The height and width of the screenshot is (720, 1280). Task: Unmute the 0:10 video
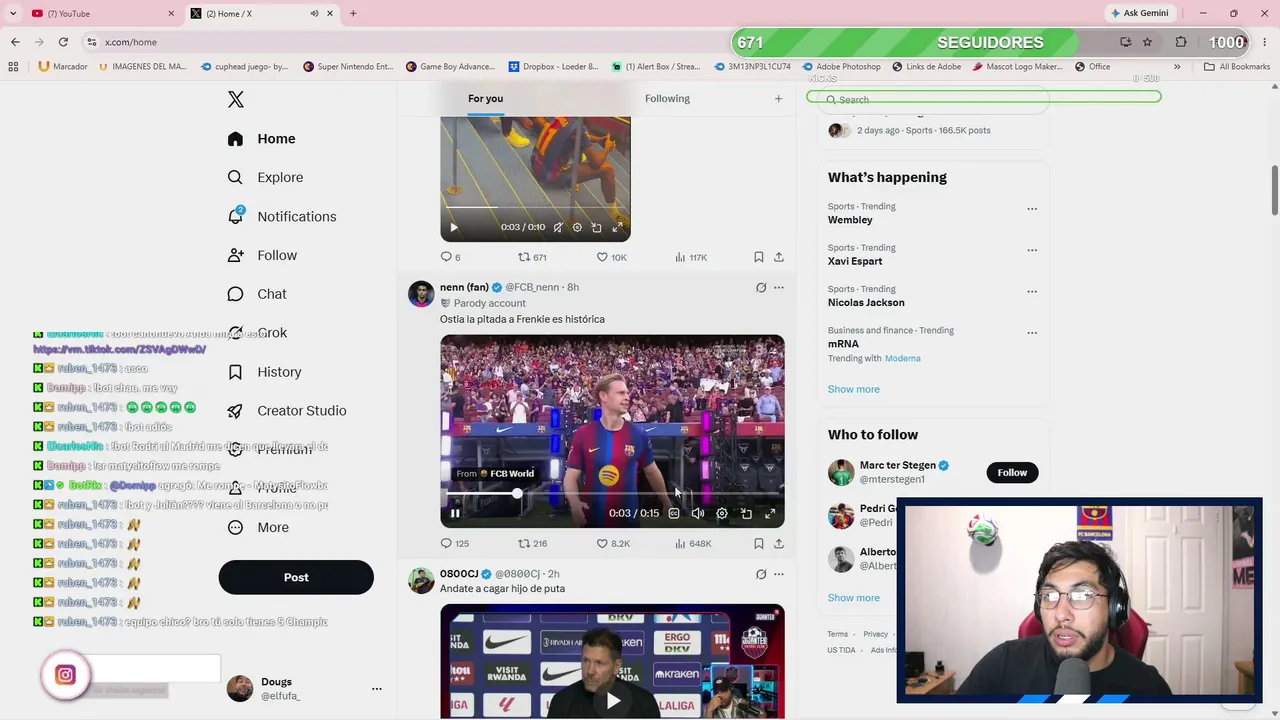[558, 228]
